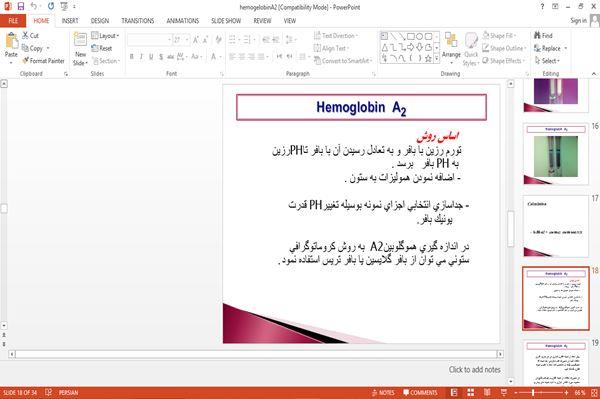Click the Save icon in quick access toolbar
This screenshot has height=399, width=600.
pyautogui.click(x=21, y=6)
